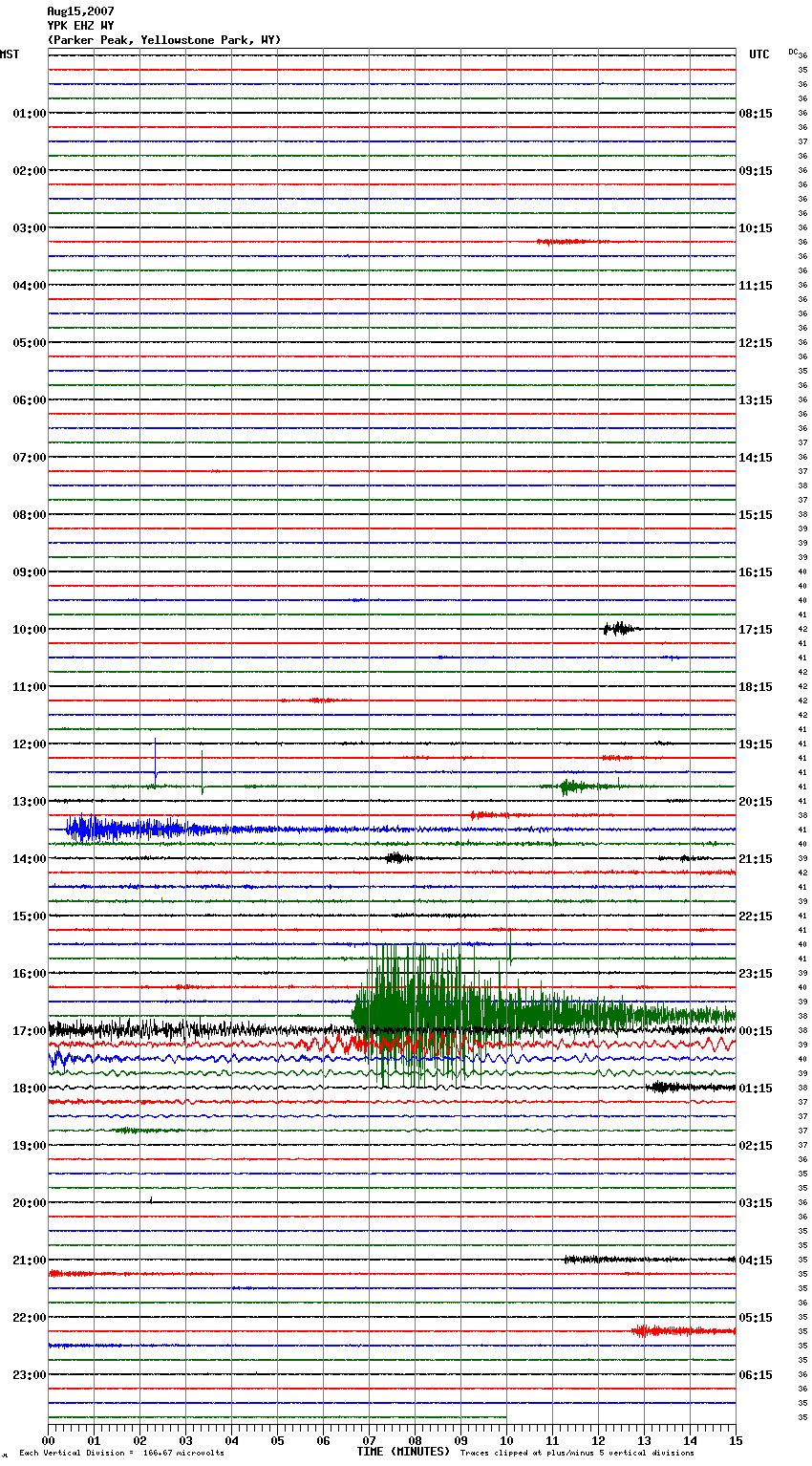
Task: Click the 00 minute tick on bottom axis
Action: [48, 1440]
